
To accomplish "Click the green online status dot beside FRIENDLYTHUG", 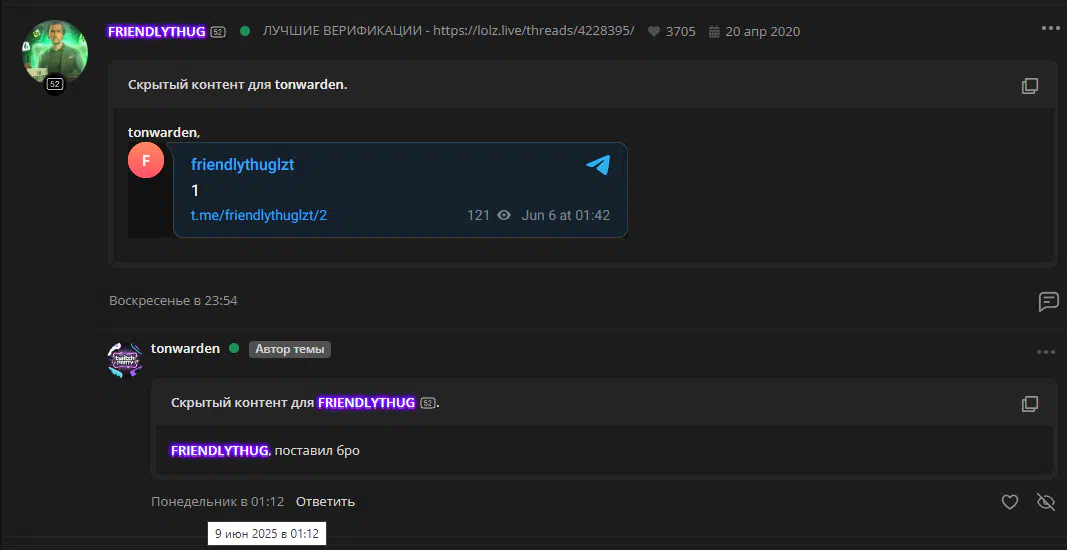I will point(245,31).
